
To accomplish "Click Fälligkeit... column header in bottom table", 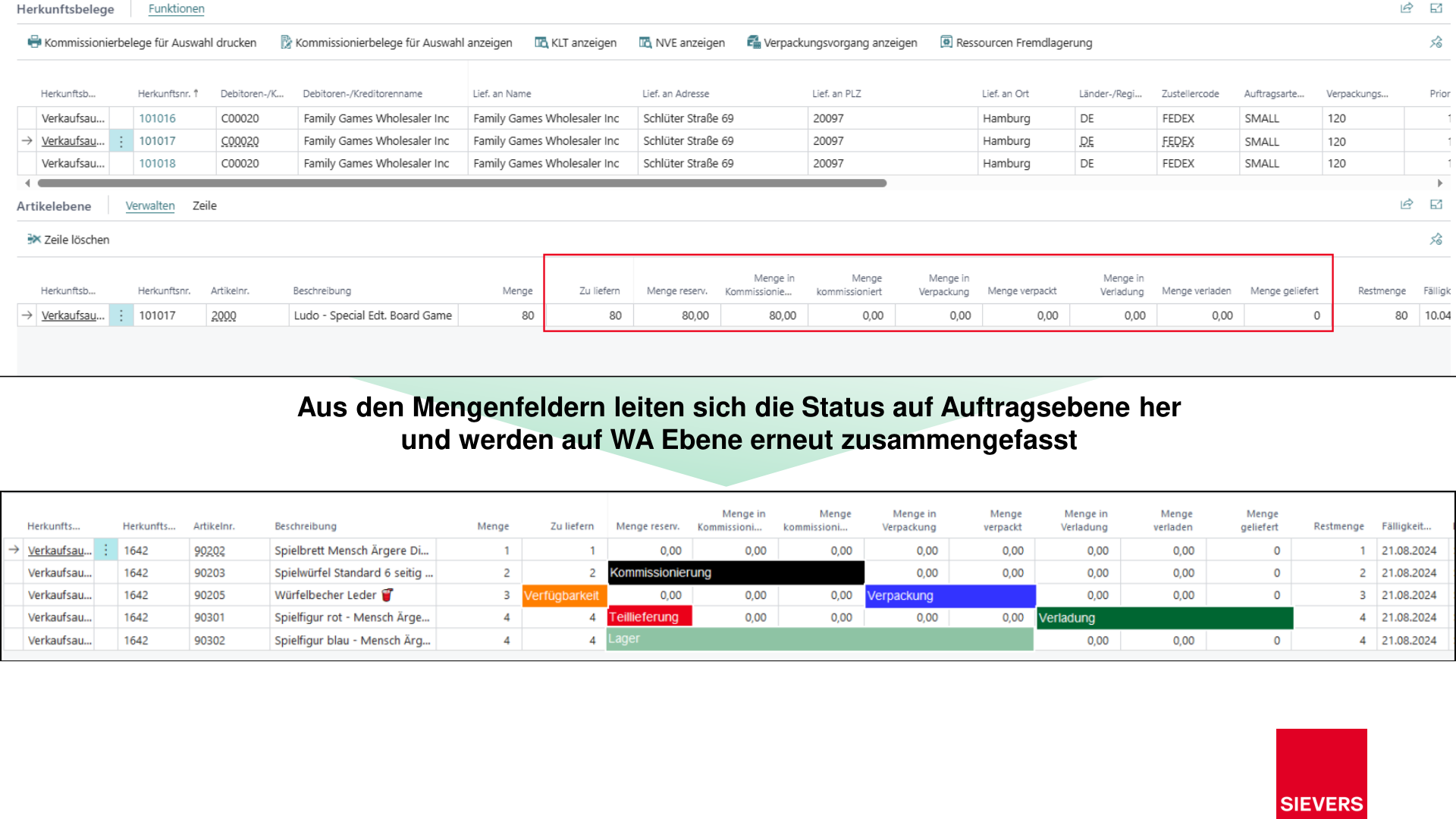I will point(1406,526).
